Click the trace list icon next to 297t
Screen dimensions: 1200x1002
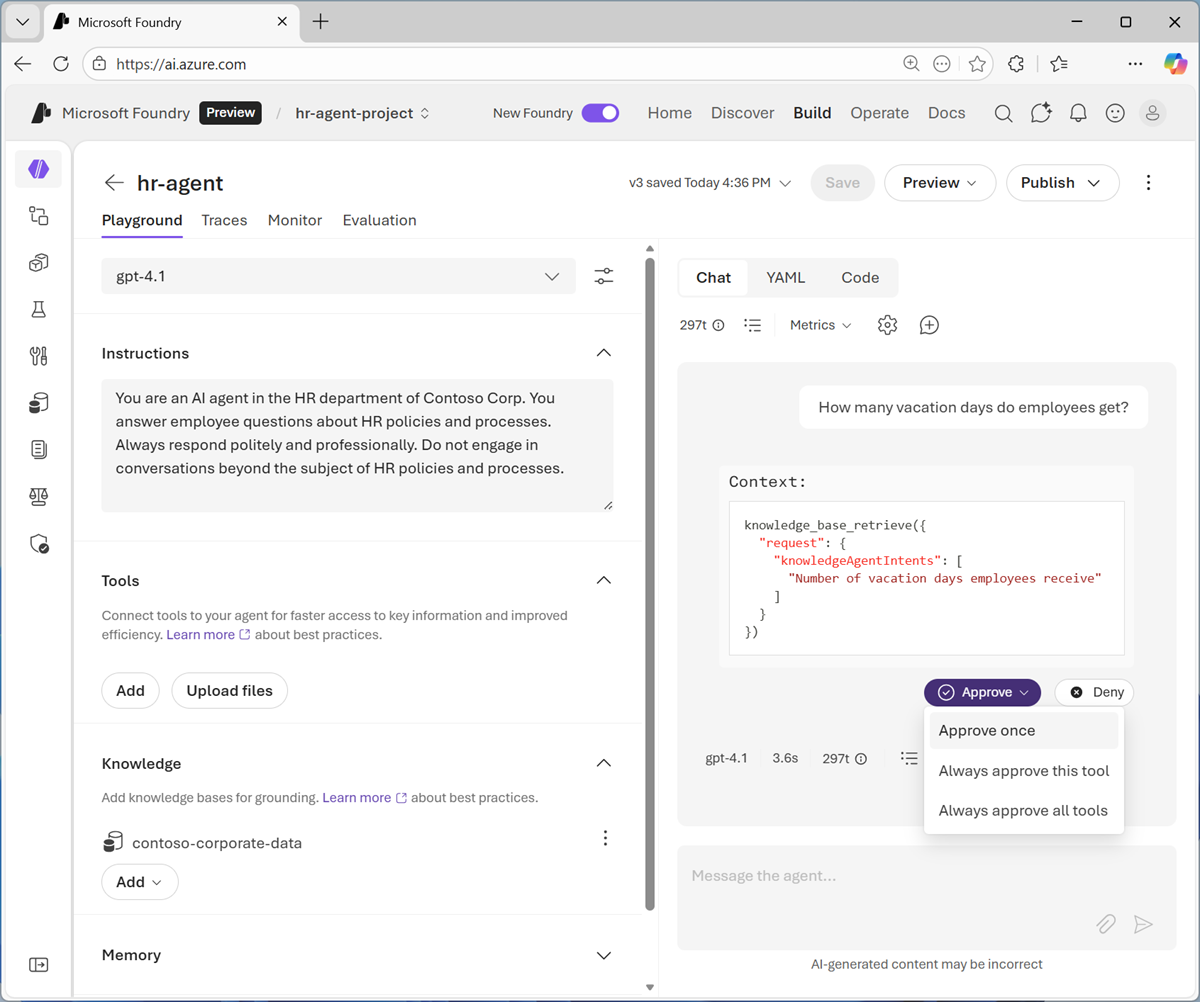point(753,324)
